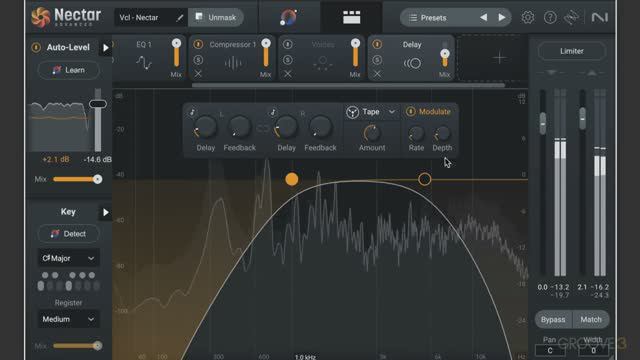Remove the Compressor 1 module
Viewport: 640px width, 360px height.
[198, 74]
